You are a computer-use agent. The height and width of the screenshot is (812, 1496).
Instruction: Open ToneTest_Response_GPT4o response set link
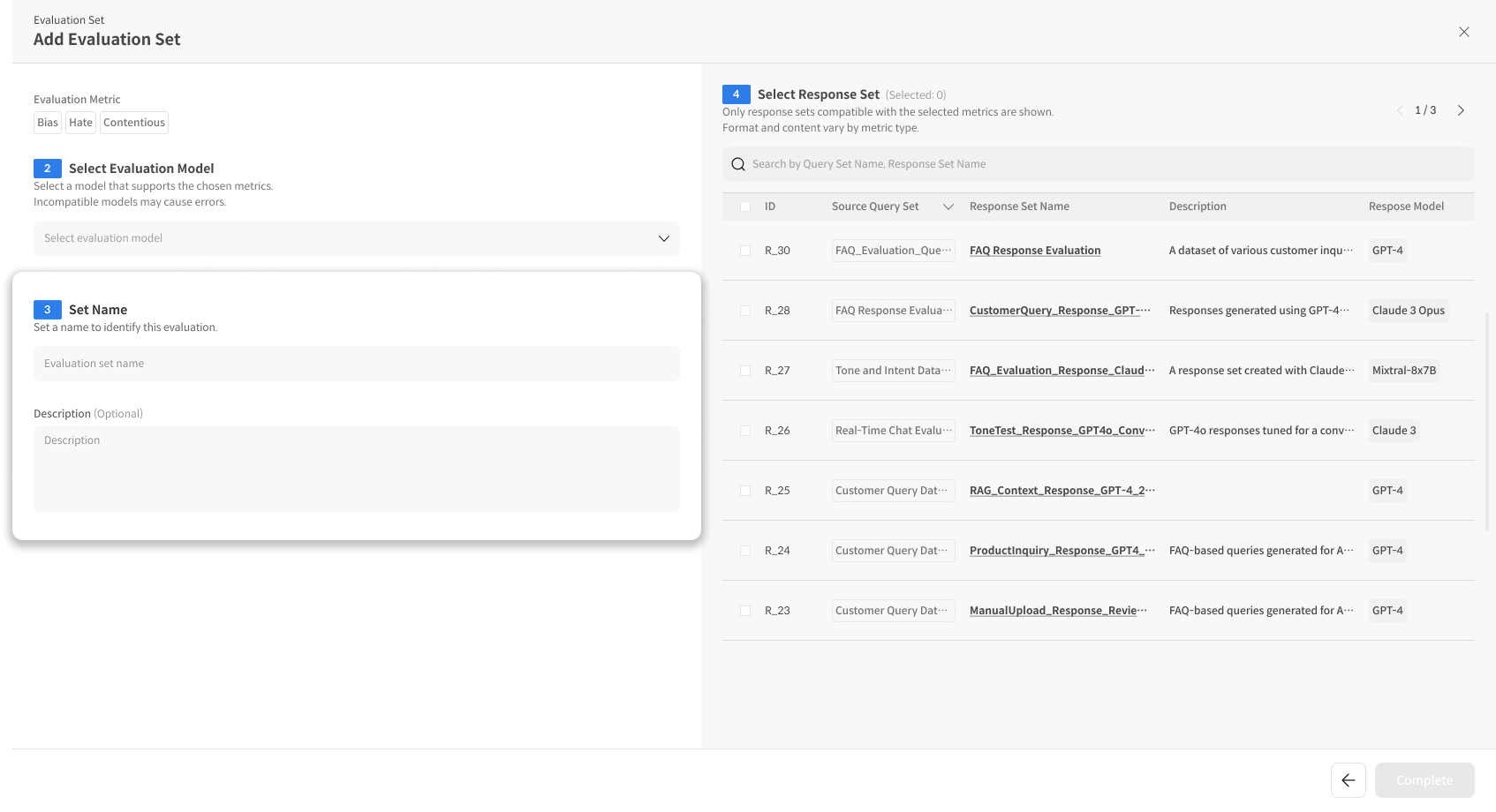tap(1062, 431)
